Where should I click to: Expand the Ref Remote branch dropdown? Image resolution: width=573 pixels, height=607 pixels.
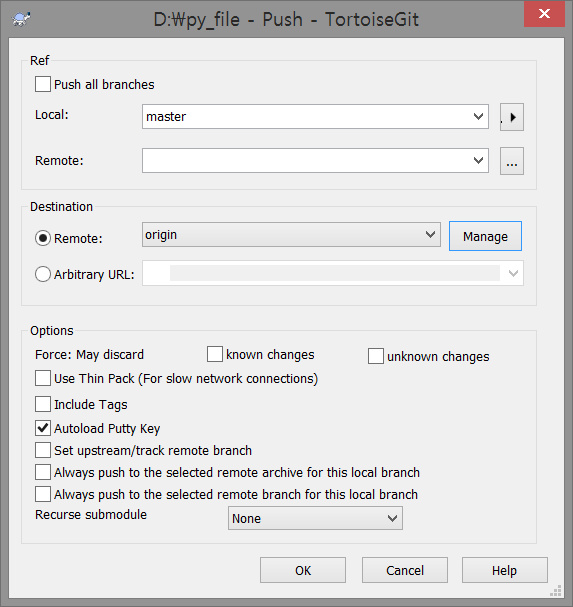(x=315, y=160)
